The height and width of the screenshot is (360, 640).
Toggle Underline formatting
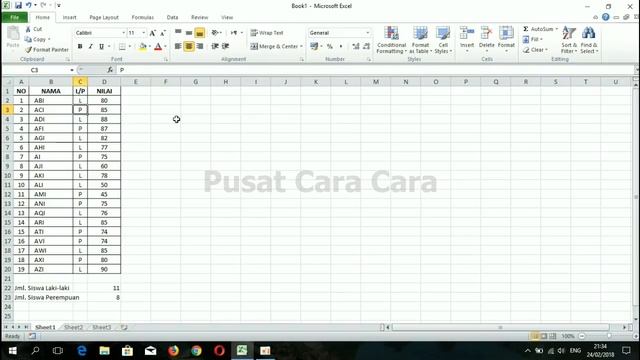click(x=101, y=47)
